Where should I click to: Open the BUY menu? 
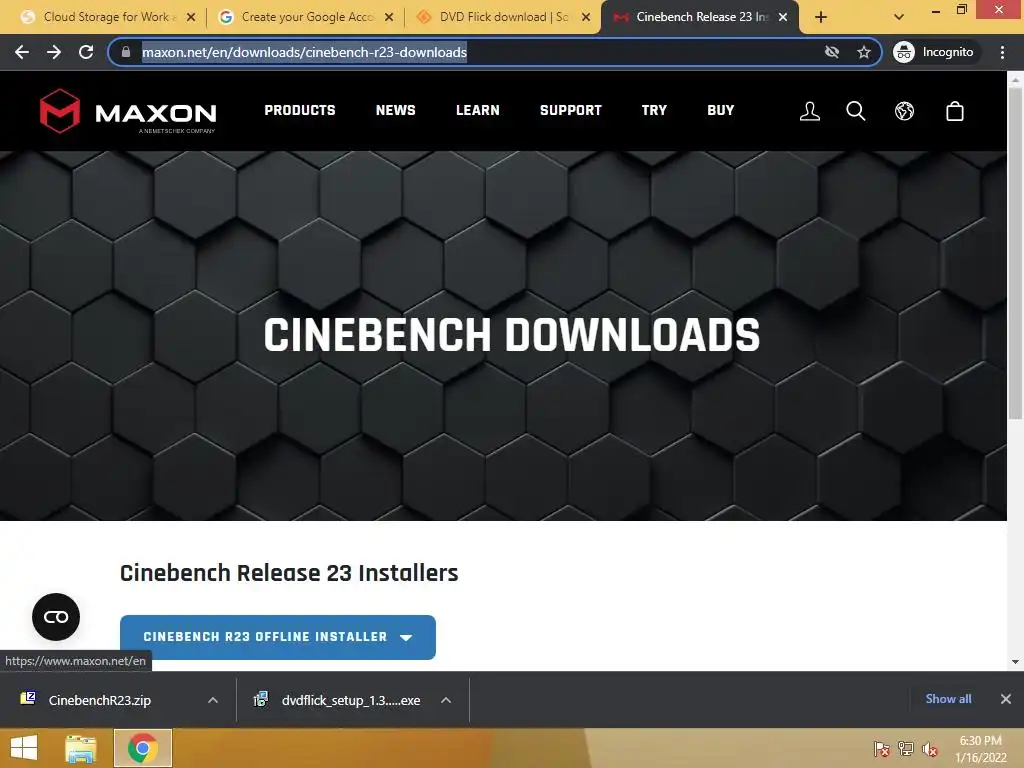[721, 110]
